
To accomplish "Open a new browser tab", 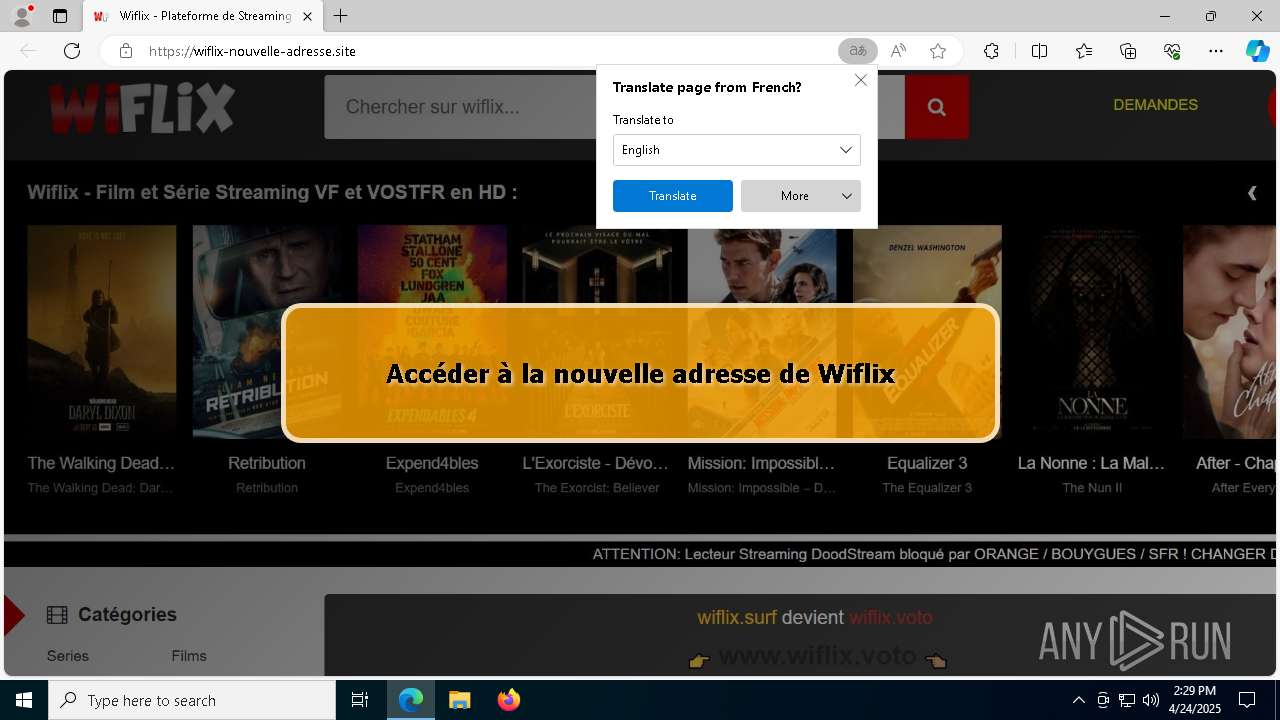I will pos(341,16).
